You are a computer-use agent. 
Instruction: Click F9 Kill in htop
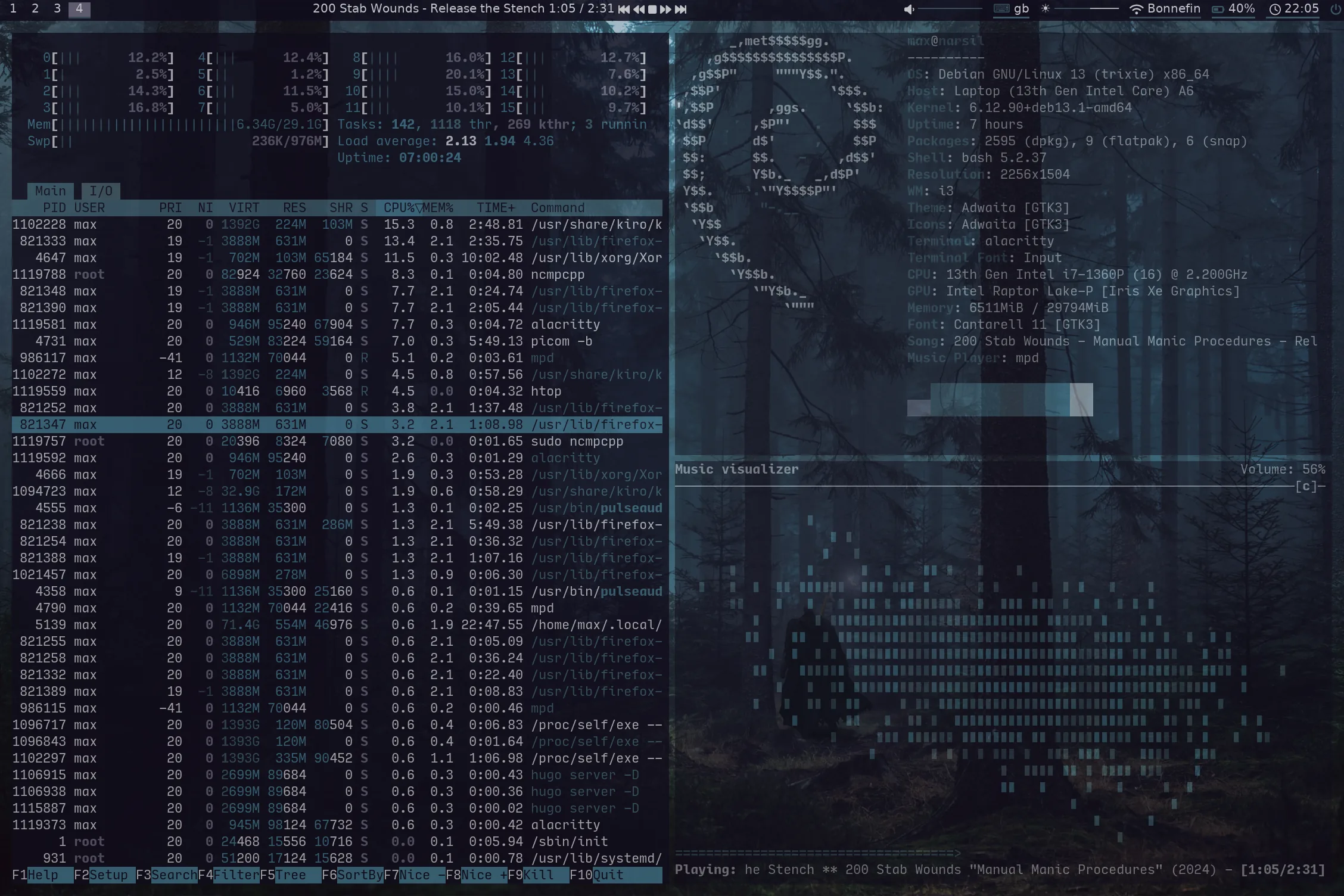coord(539,875)
